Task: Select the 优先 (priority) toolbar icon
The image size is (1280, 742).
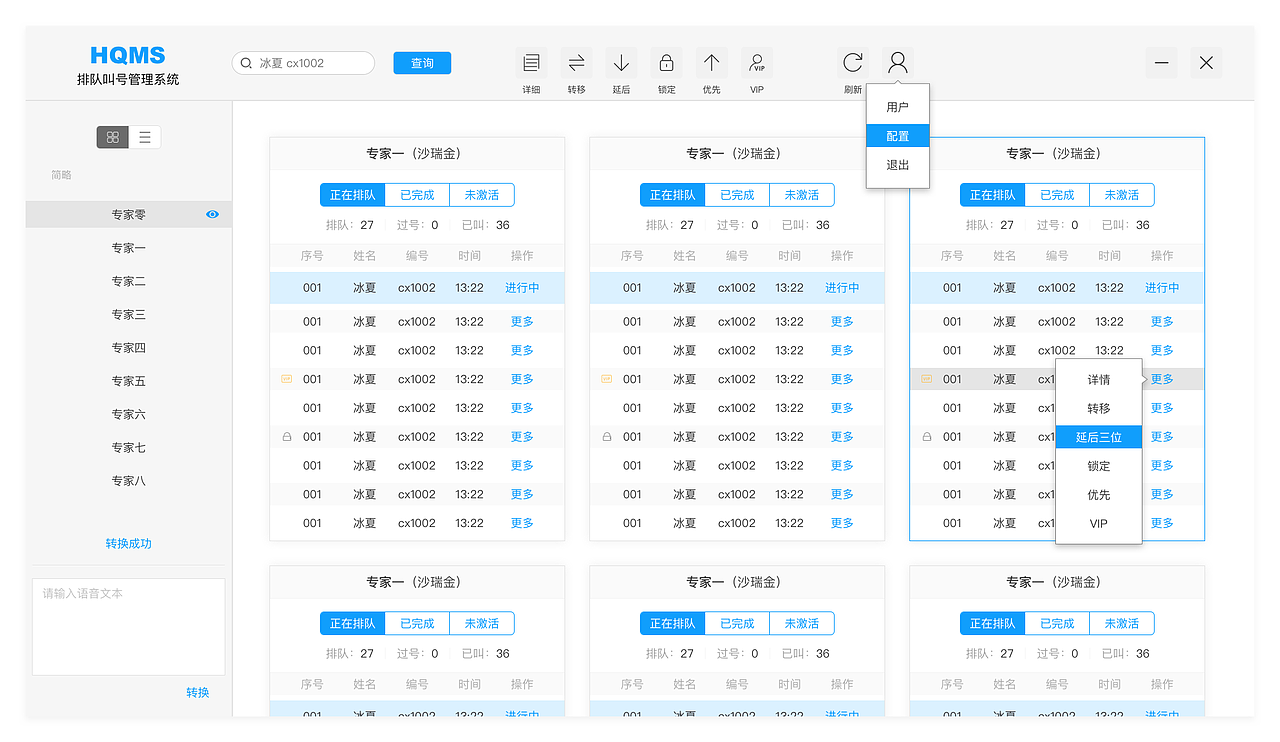Action: coord(711,62)
